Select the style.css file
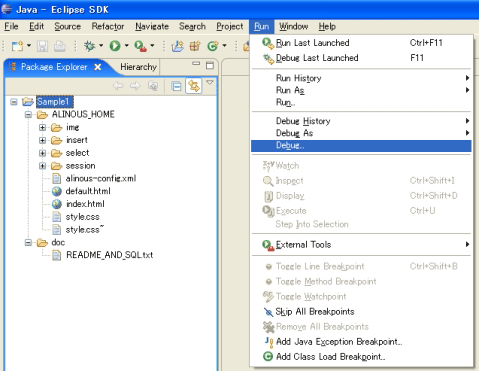Screen dimensions: 479x371 click(x=82, y=217)
